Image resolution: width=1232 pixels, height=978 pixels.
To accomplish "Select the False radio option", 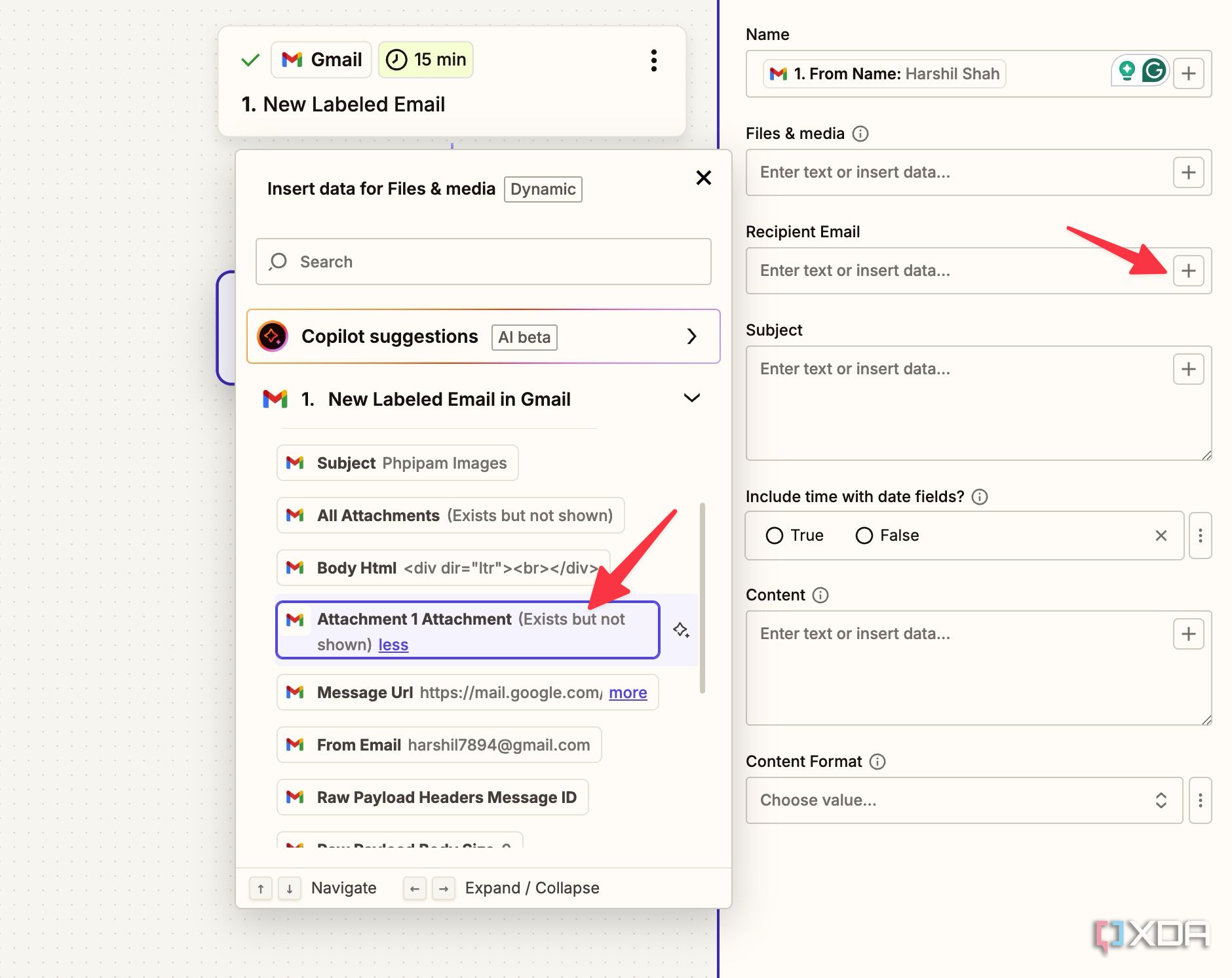I will [887, 536].
